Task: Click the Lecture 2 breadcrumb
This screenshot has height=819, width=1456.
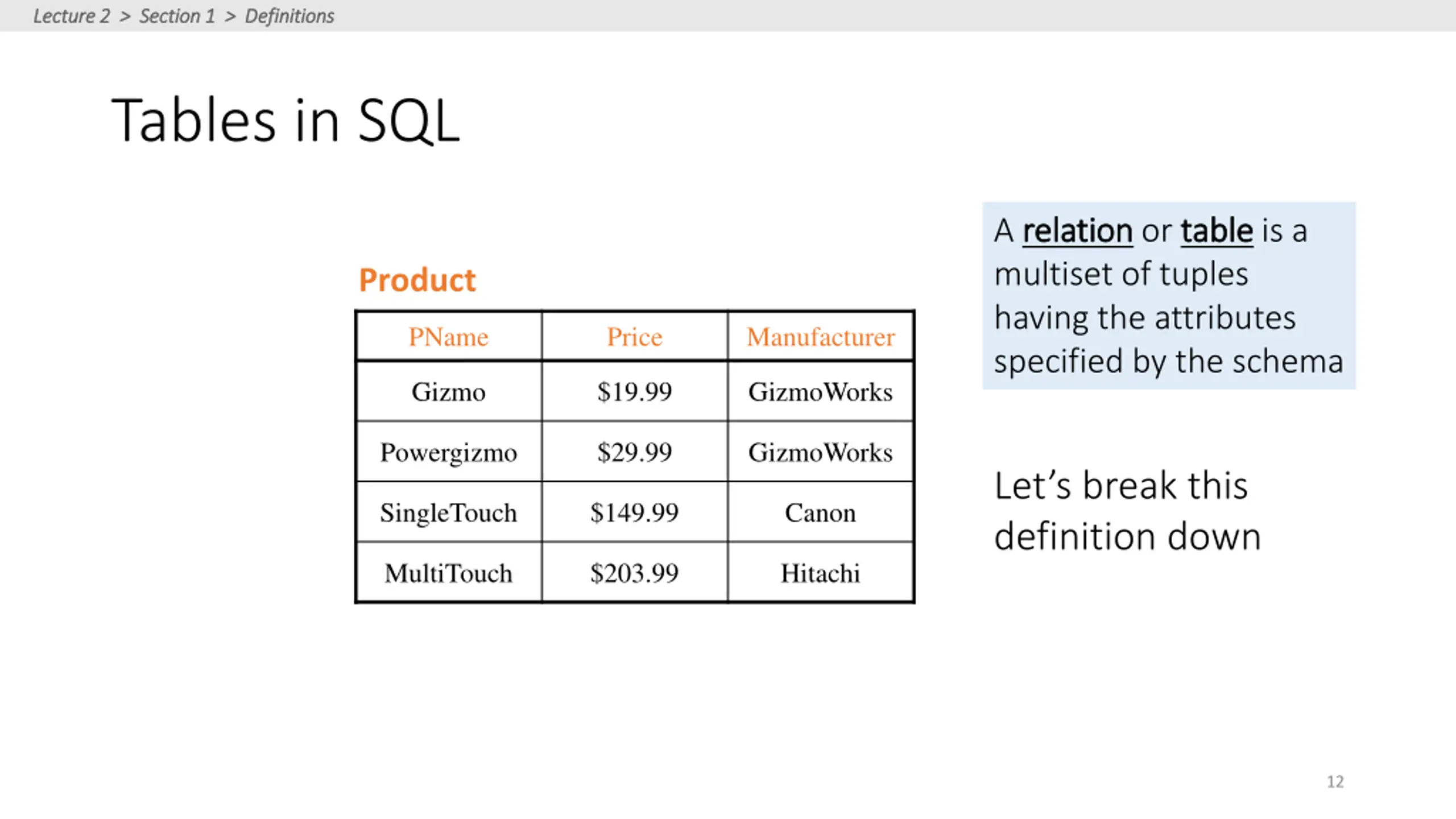Action: point(71,16)
